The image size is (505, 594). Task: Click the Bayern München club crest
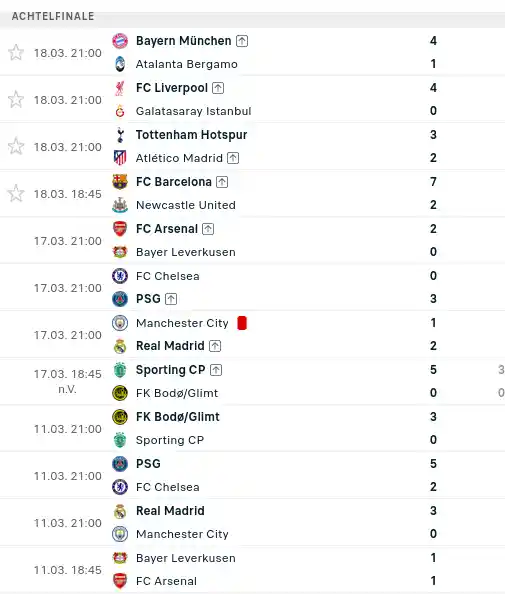[x=120, y=41]
